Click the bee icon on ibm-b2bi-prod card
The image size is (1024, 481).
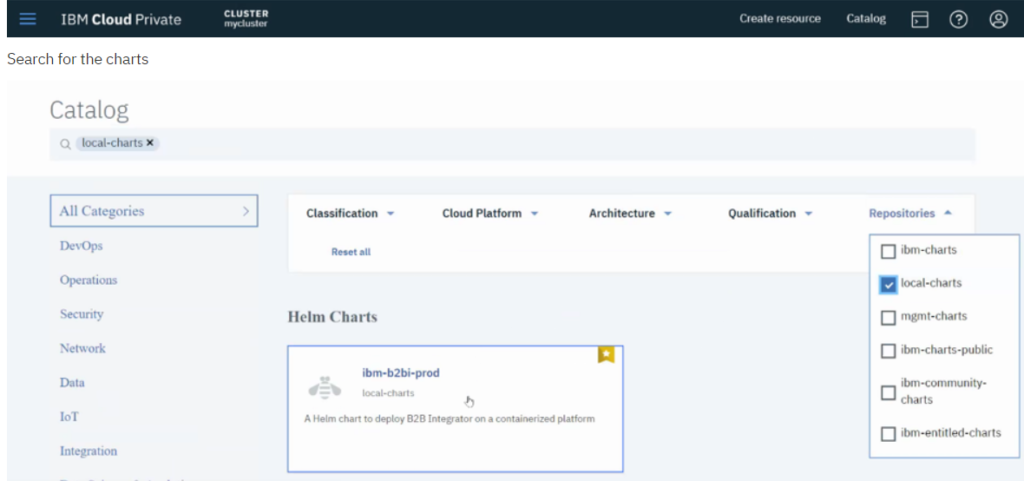pyautogui.click(x=325, y=387)
